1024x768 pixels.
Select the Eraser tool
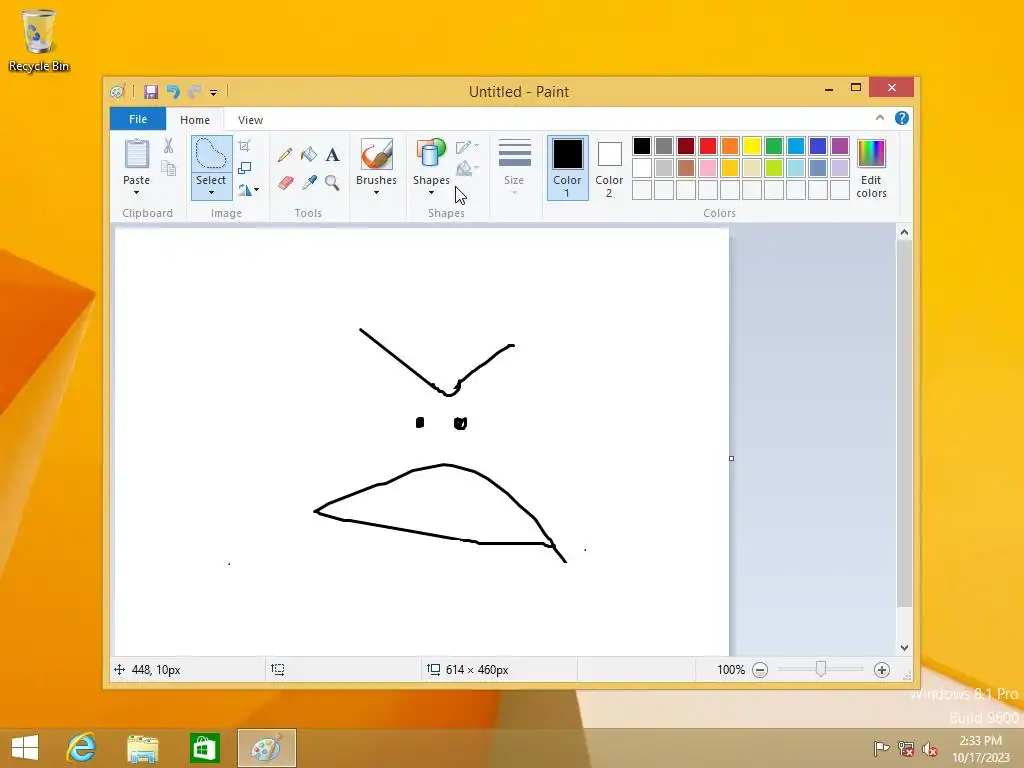click(x=285, y=182)
